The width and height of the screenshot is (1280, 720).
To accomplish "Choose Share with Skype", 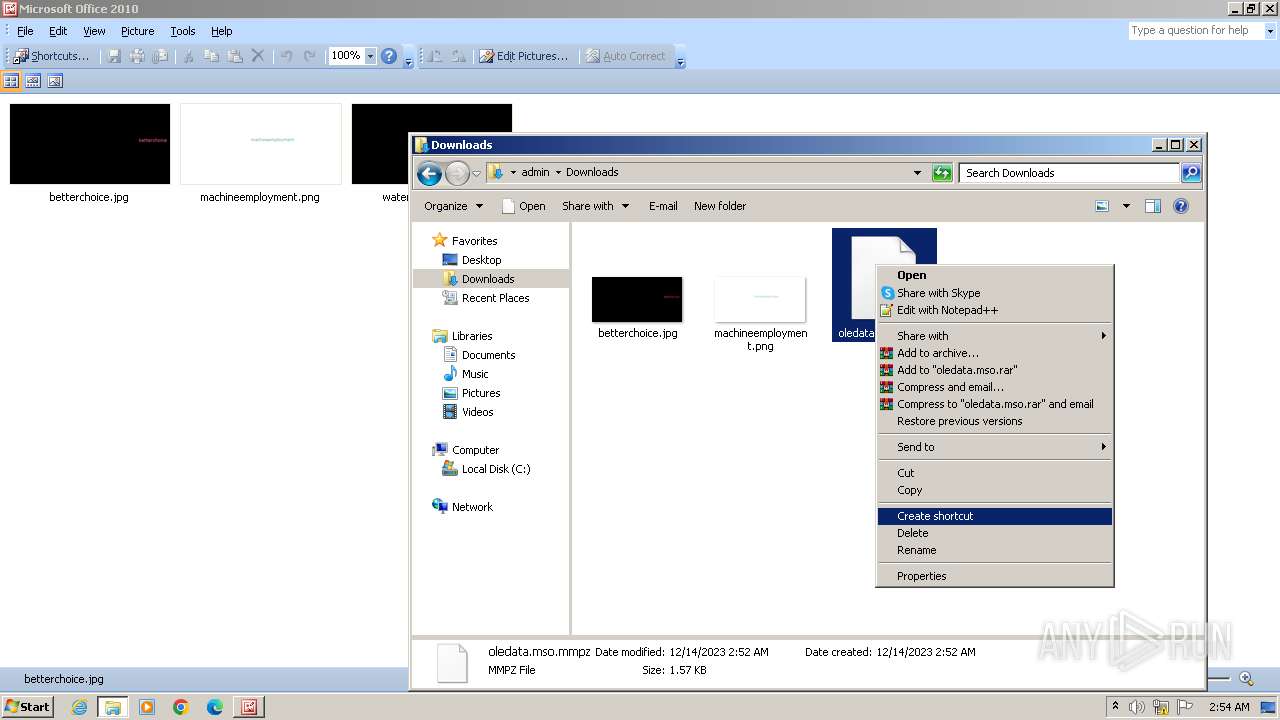I will point(995,293).
